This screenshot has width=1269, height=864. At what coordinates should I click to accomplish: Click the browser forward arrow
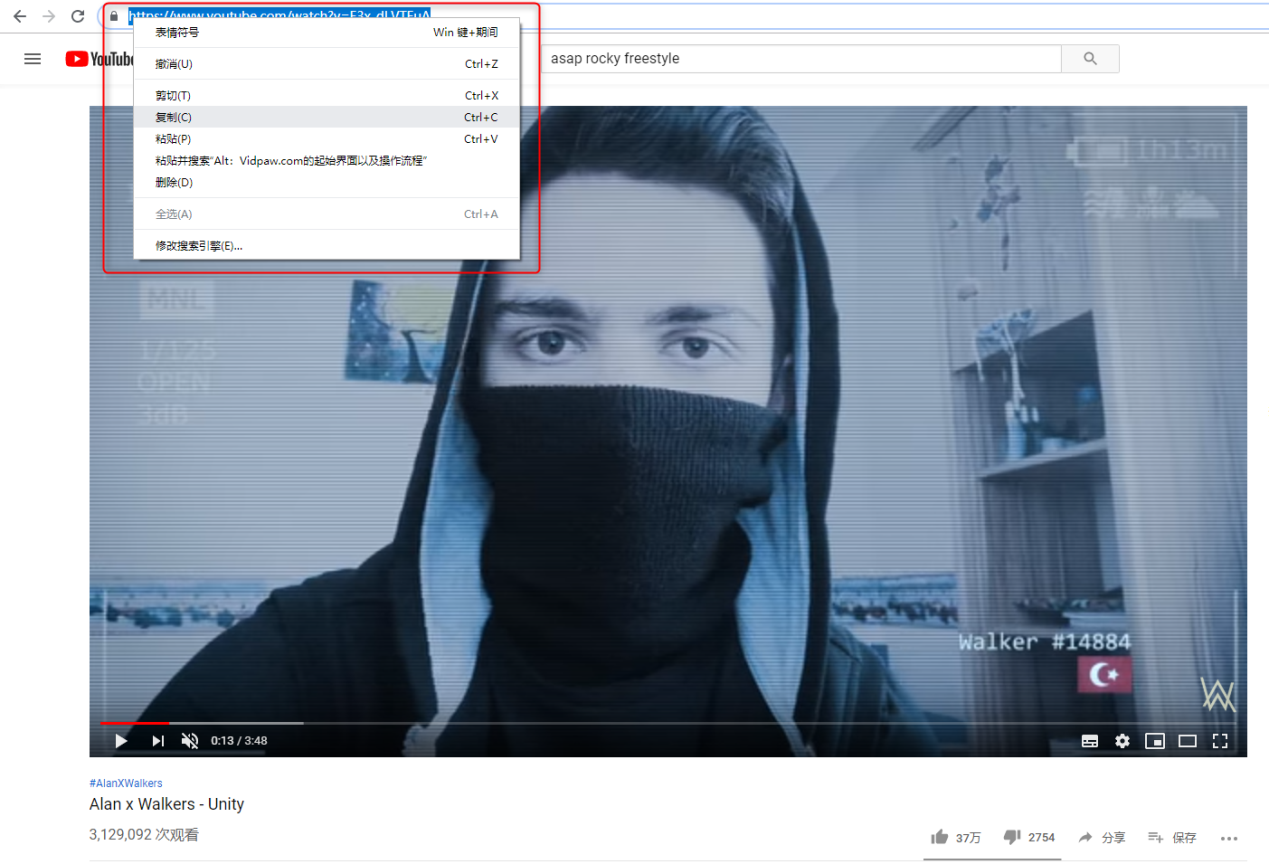pyautogui.click(x=48, y=16)
